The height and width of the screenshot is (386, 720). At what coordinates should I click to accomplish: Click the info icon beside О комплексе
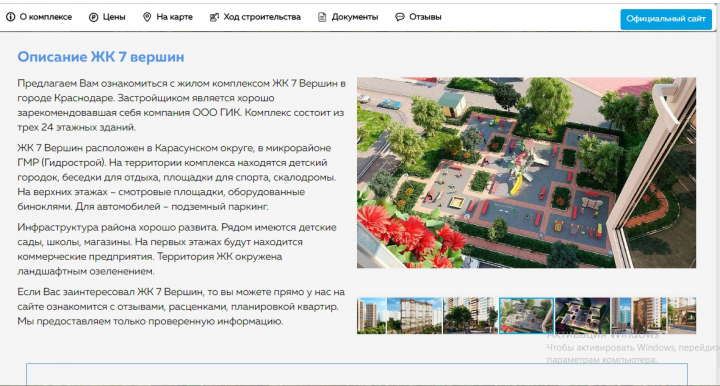pyautogui.click(x=10, y=17)
